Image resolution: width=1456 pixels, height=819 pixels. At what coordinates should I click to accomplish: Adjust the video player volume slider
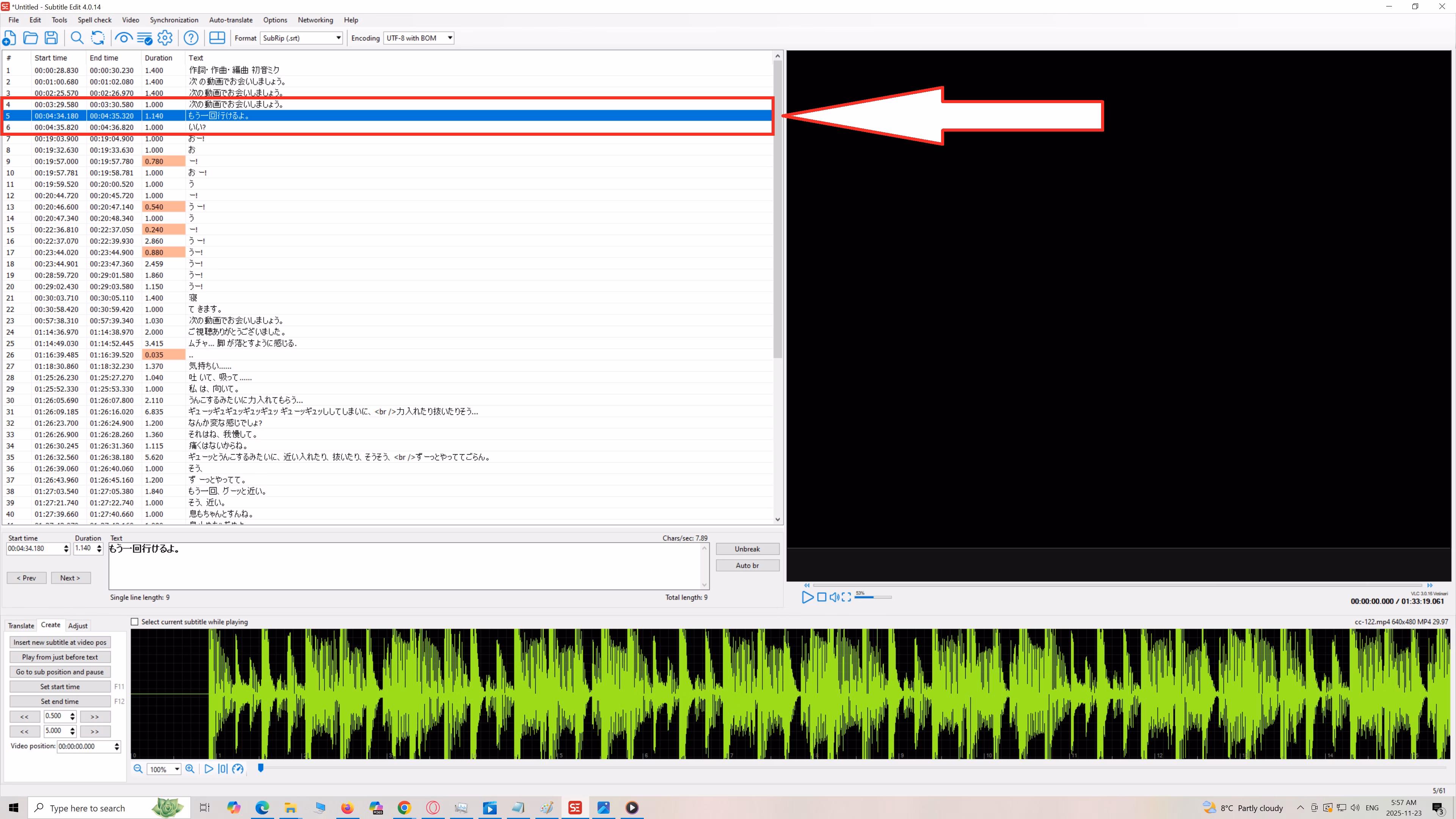point(873,597)
